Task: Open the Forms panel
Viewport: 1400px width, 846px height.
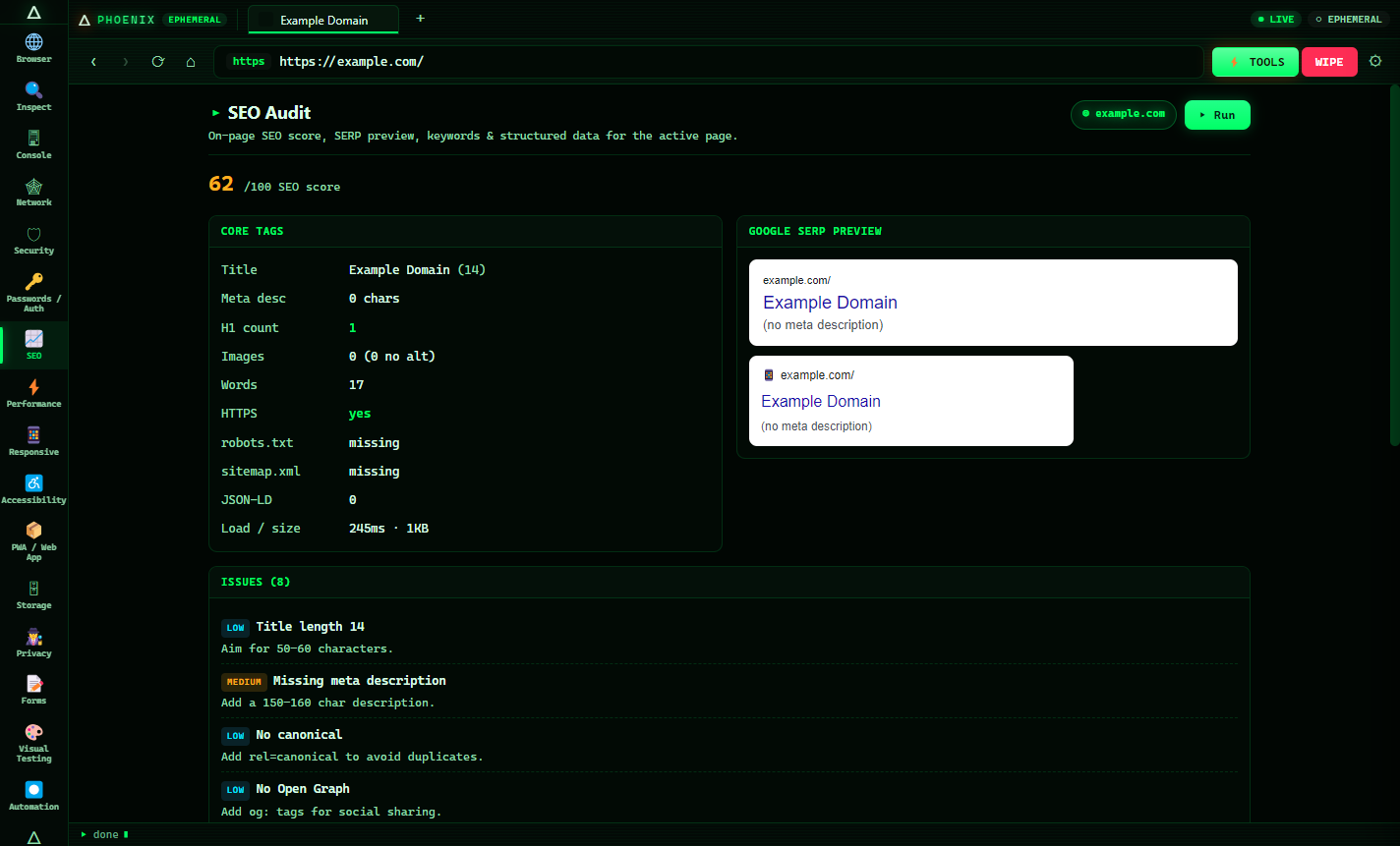Action: pos(33,690)
